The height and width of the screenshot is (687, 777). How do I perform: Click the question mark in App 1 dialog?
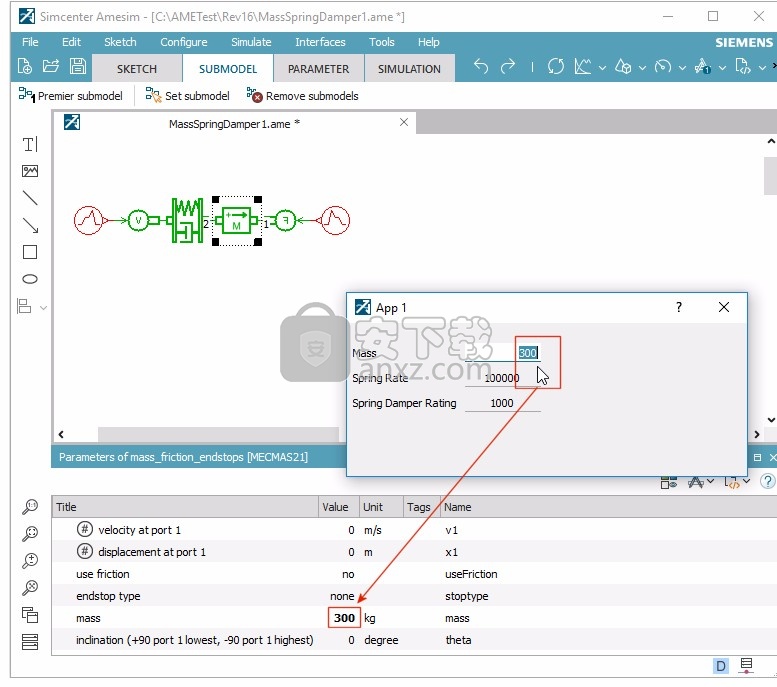tap(678, 307)
